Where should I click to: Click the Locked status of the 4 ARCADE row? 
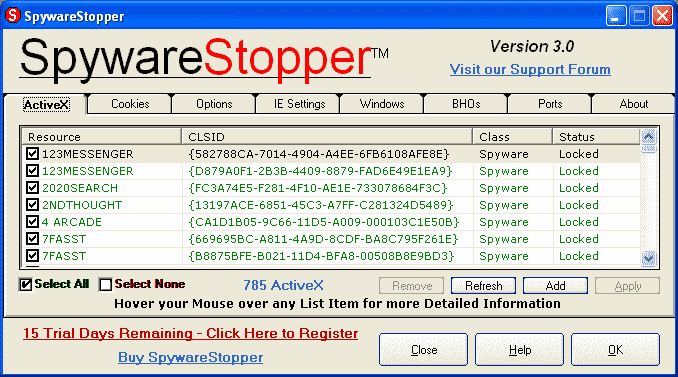pos(579,222)
